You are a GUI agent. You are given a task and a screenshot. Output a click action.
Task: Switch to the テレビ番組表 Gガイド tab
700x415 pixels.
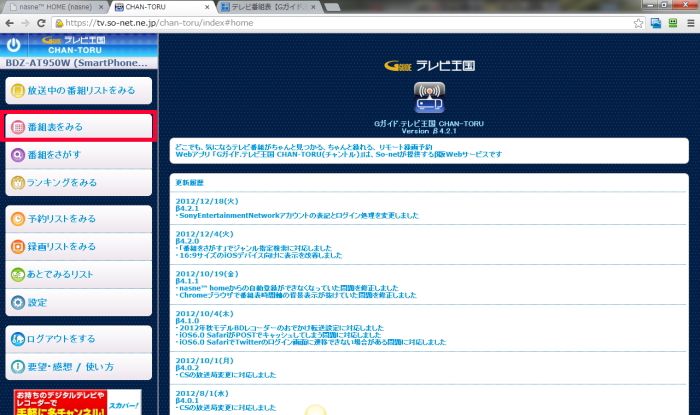[x=268, y=7]
